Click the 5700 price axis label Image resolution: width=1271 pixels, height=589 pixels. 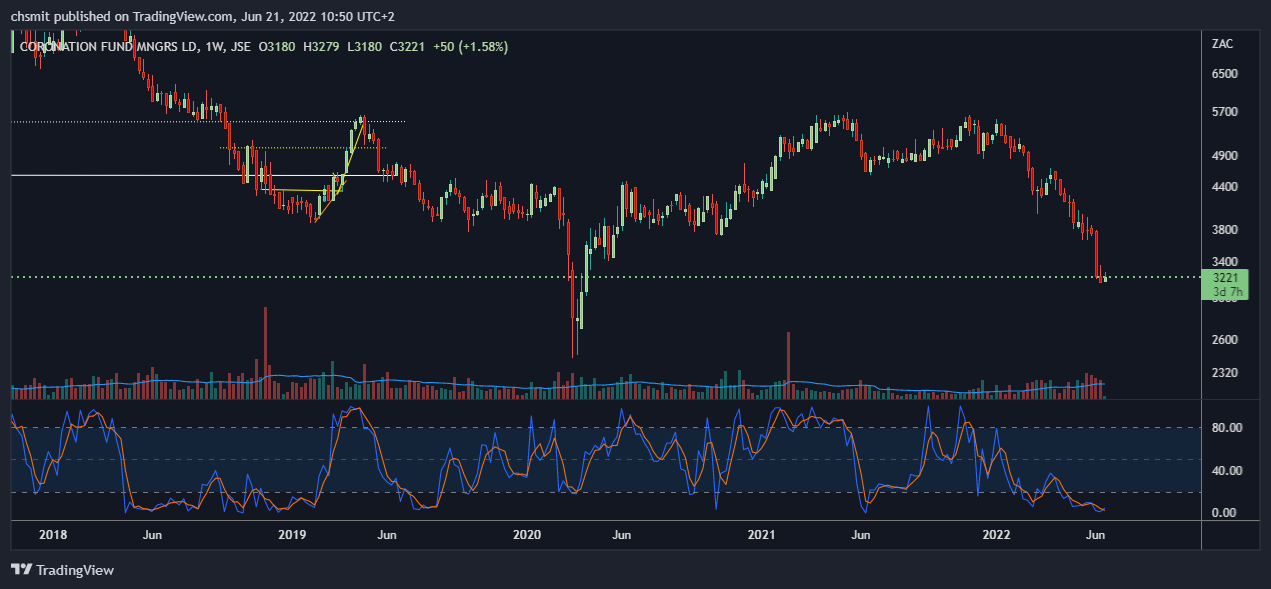click(1225, 112)
